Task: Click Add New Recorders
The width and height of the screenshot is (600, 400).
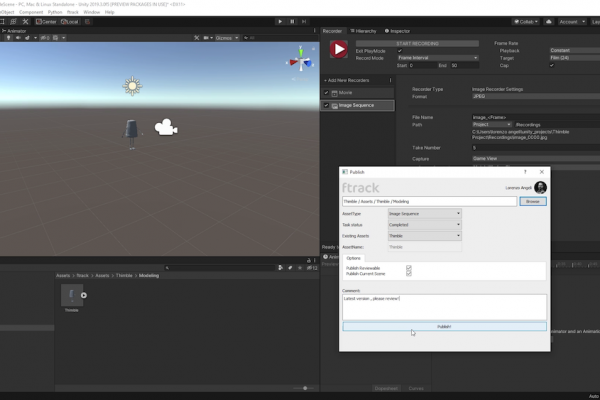Action: click(x=347, y=80)
